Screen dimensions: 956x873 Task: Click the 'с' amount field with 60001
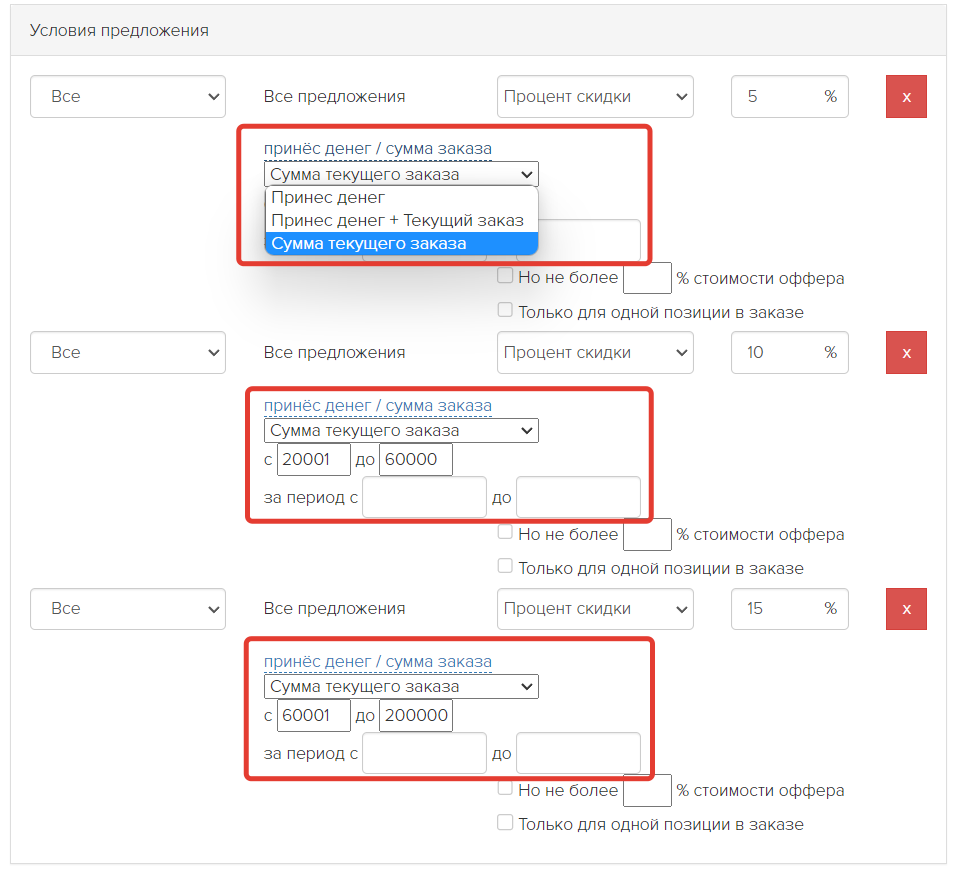(x=313, y=715)
